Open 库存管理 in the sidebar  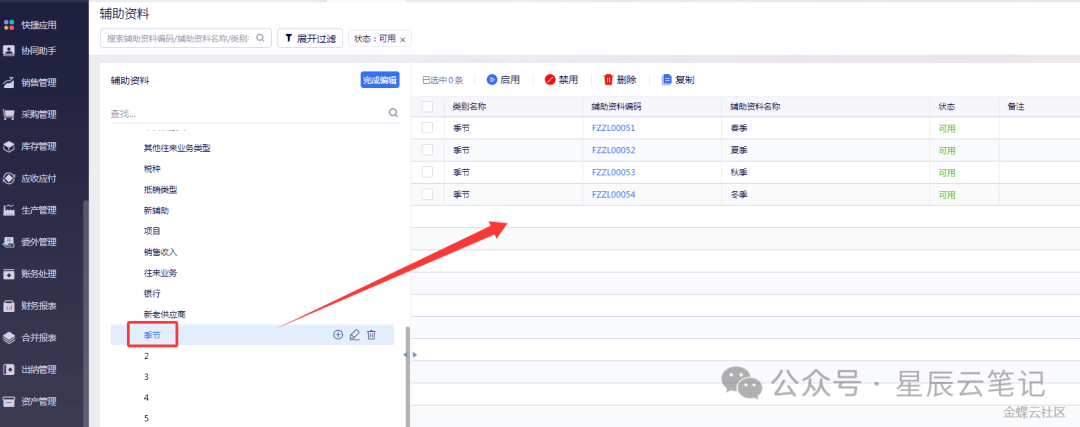pyautogui.click(x=38, y=146)
